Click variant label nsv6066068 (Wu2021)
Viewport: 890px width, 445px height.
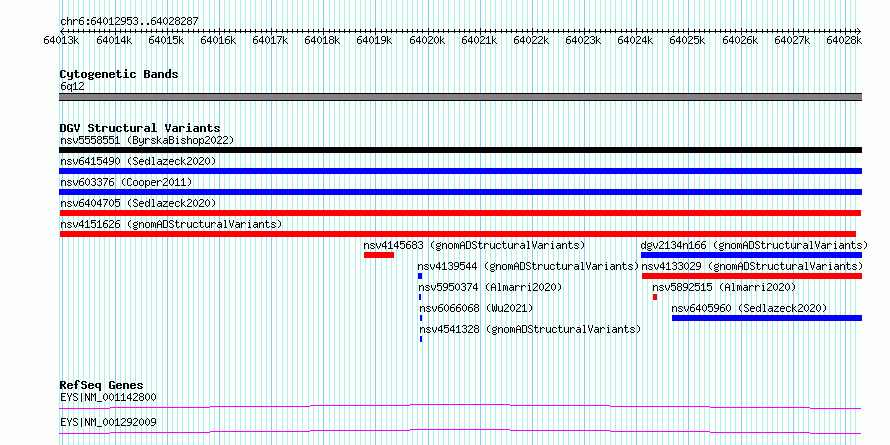tap(476, 308)
